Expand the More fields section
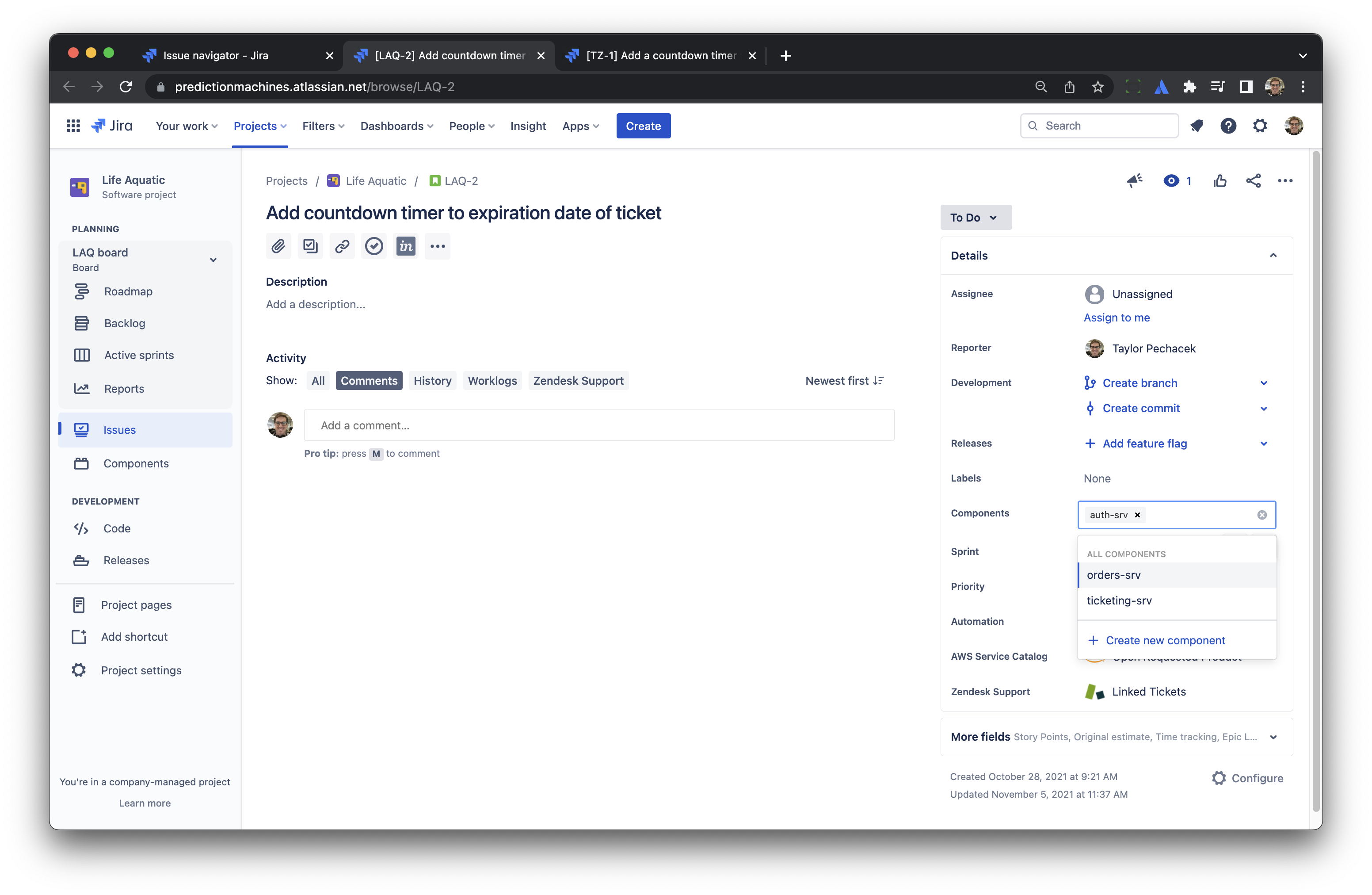Screen dimensions: 1372x895 (1273, 737)
